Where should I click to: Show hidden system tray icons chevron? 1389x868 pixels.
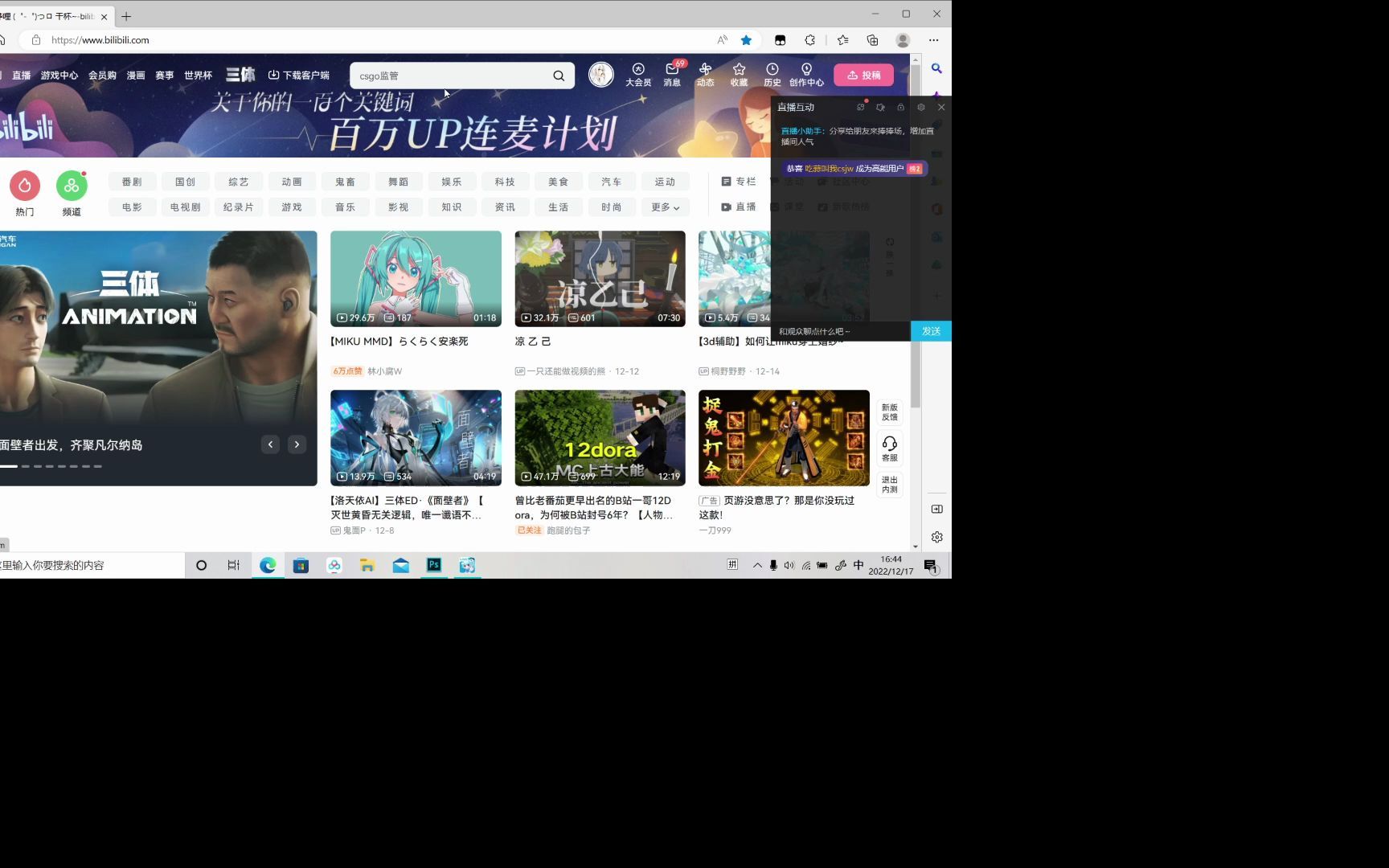pyautogui.click(x=757, y=565)
